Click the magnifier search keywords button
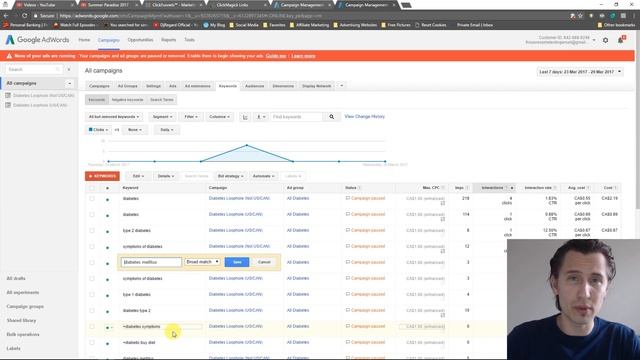This screenshot has width=640, height=360. (x=332, y=117)
